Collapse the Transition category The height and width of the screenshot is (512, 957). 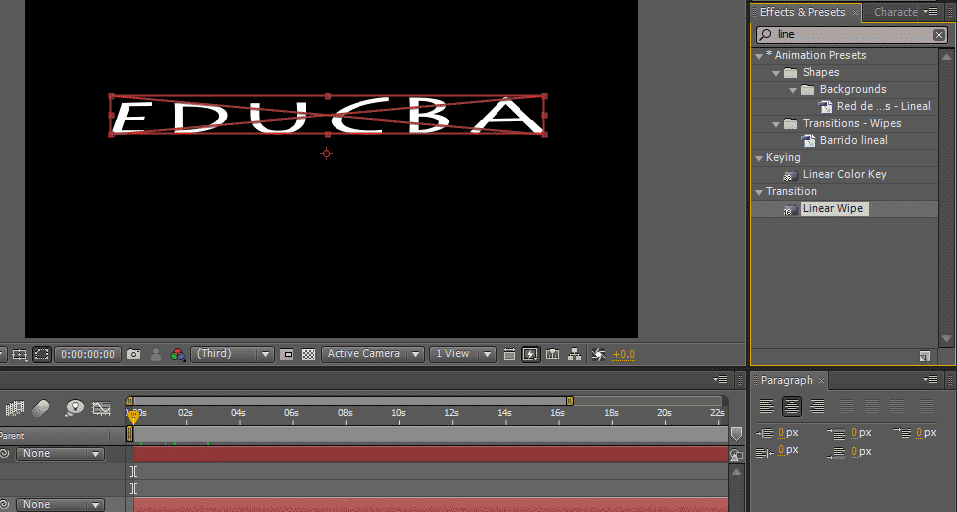pyautogui.click(x=759, y=192)
